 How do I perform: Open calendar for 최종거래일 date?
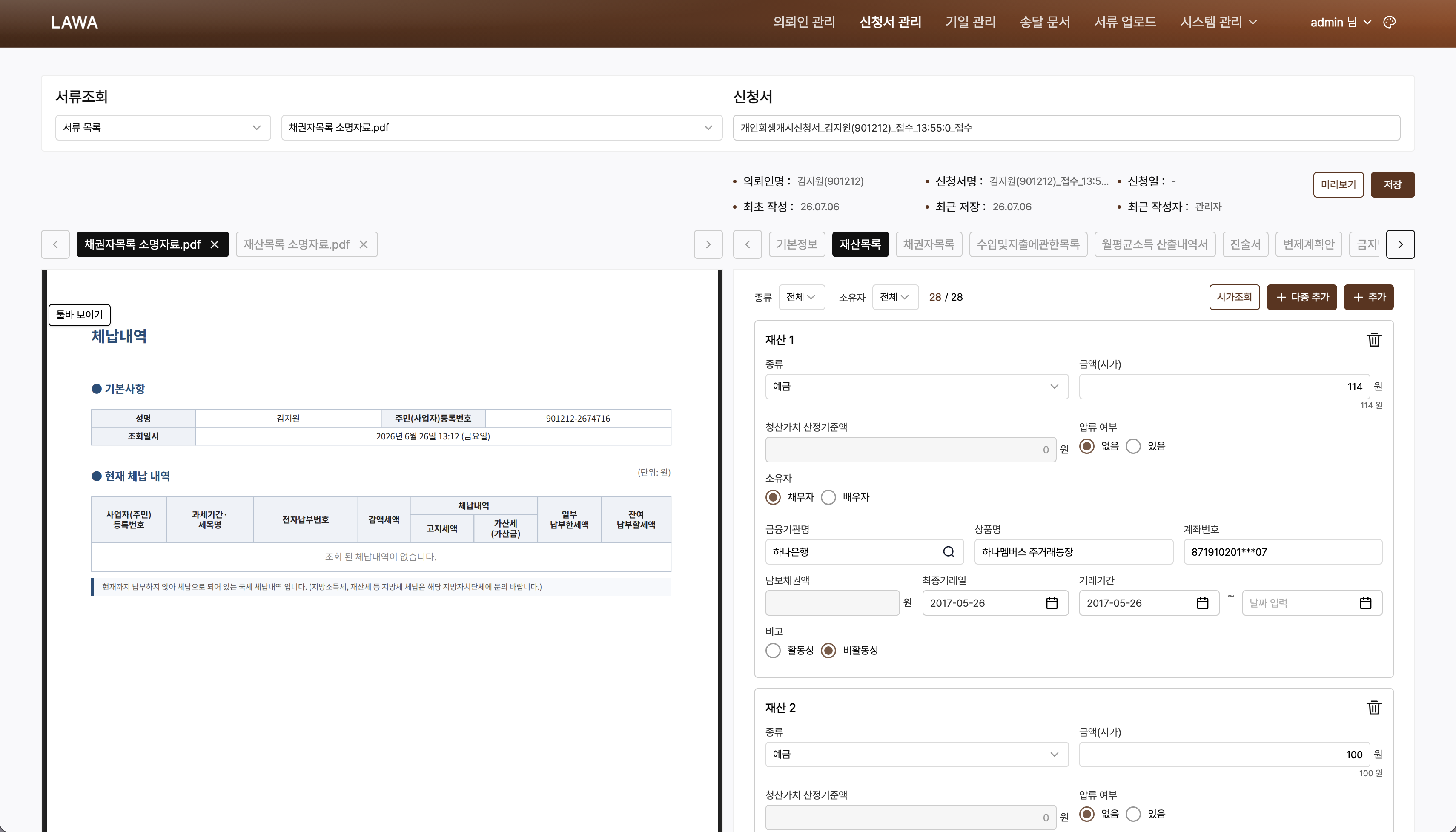(x=1052, y=603)
